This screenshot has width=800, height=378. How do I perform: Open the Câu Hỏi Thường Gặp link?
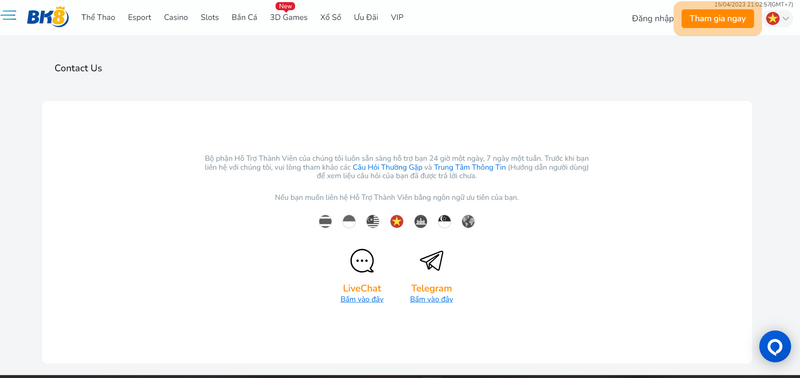387,167
